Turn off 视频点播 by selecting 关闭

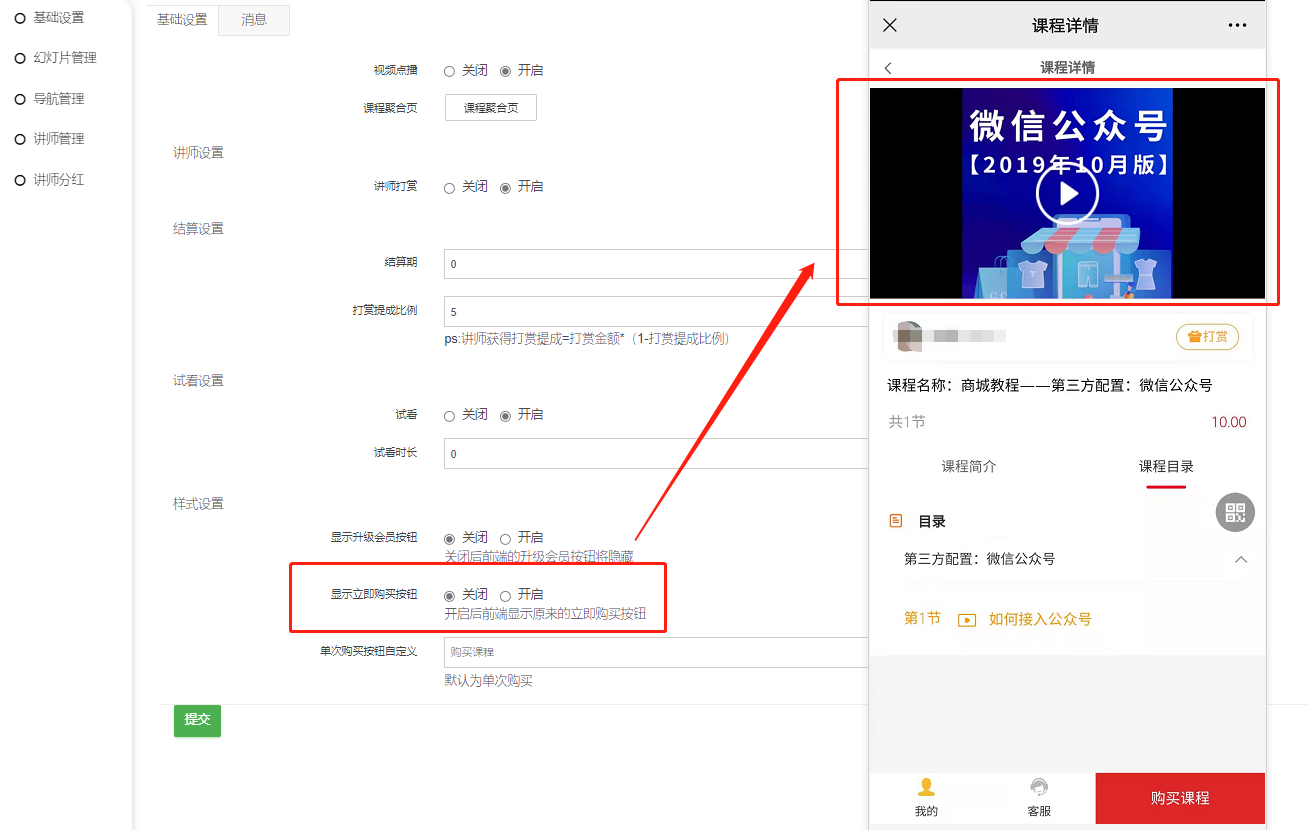point(450,72)
